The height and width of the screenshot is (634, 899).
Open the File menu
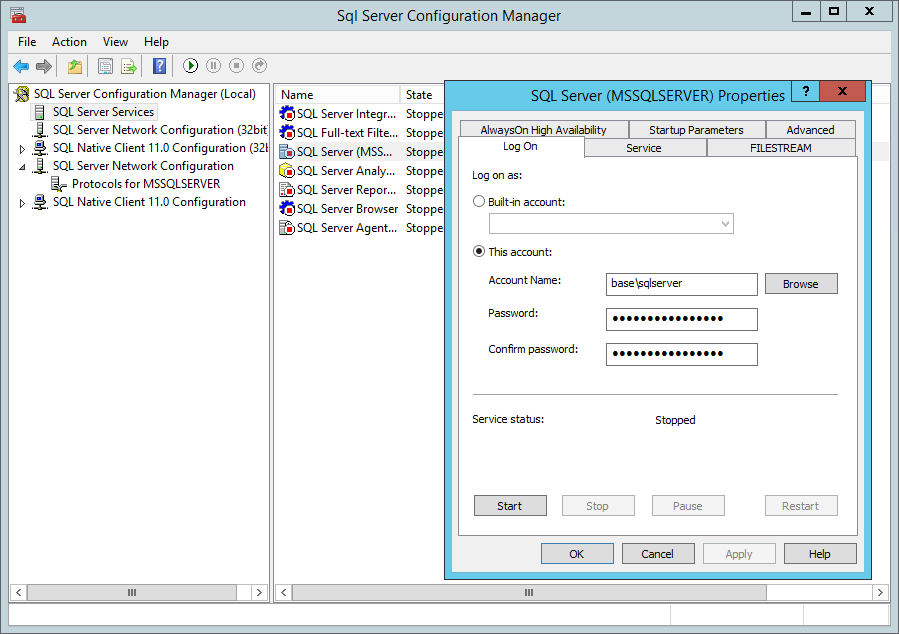pos(27,42)
